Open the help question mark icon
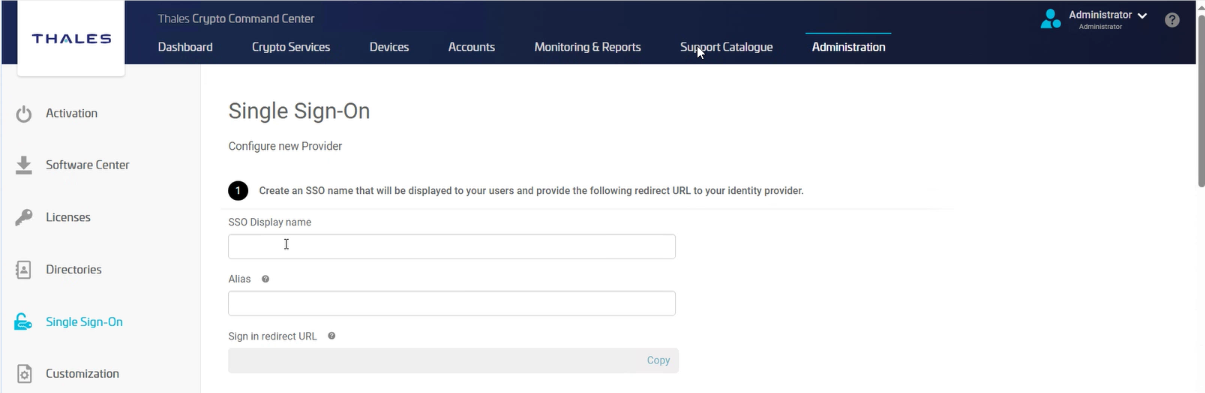 click(1172, 20)
